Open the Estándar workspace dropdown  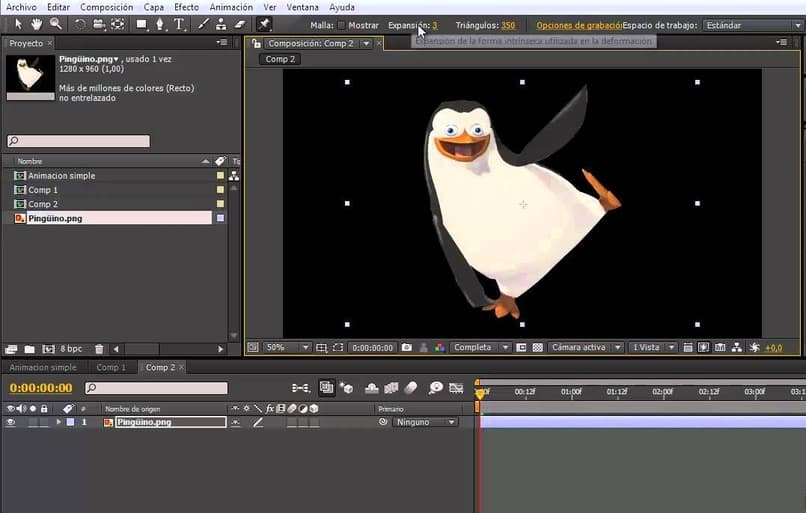pyautogui.click(x=753, y=25)
